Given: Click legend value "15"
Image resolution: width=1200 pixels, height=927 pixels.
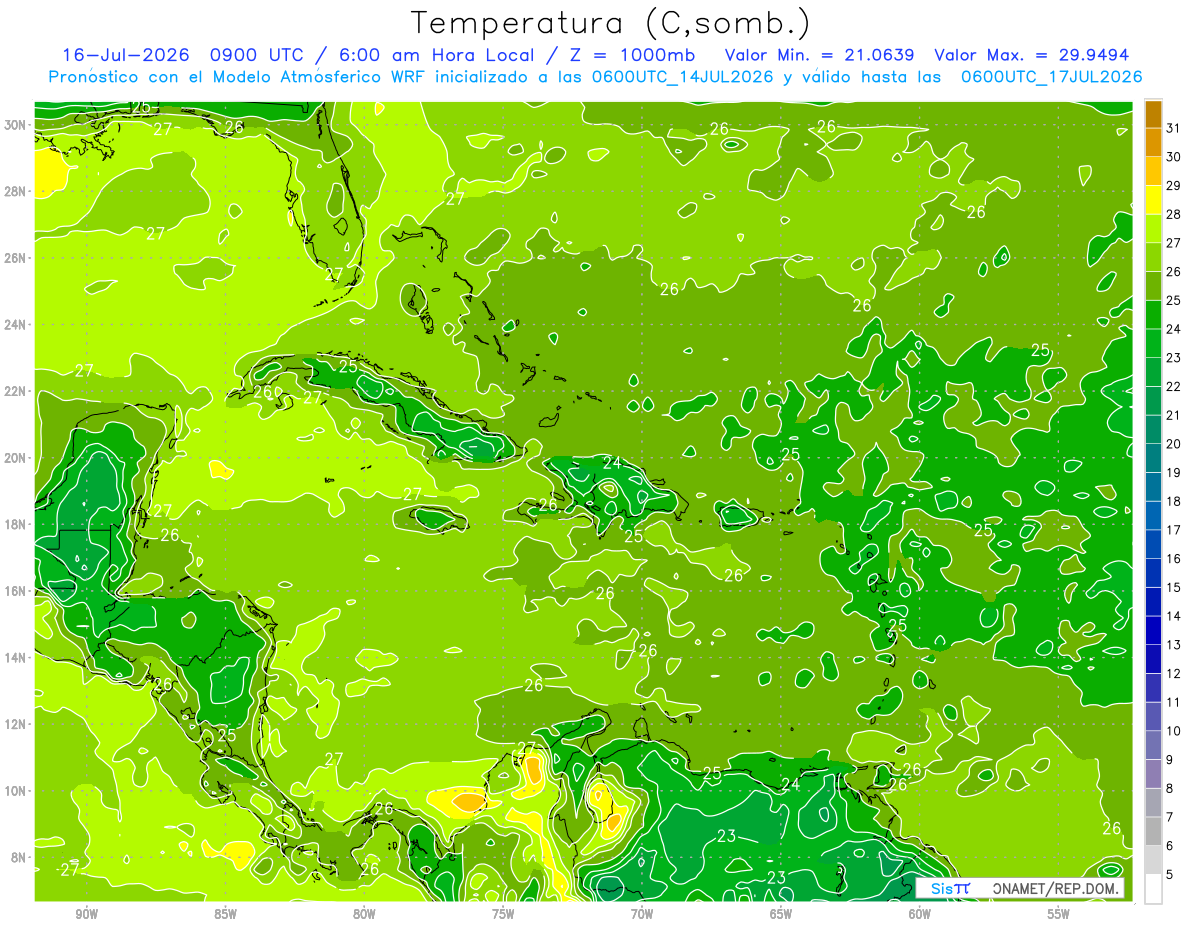Looking at the screenshot, I should coord(1173,587).
